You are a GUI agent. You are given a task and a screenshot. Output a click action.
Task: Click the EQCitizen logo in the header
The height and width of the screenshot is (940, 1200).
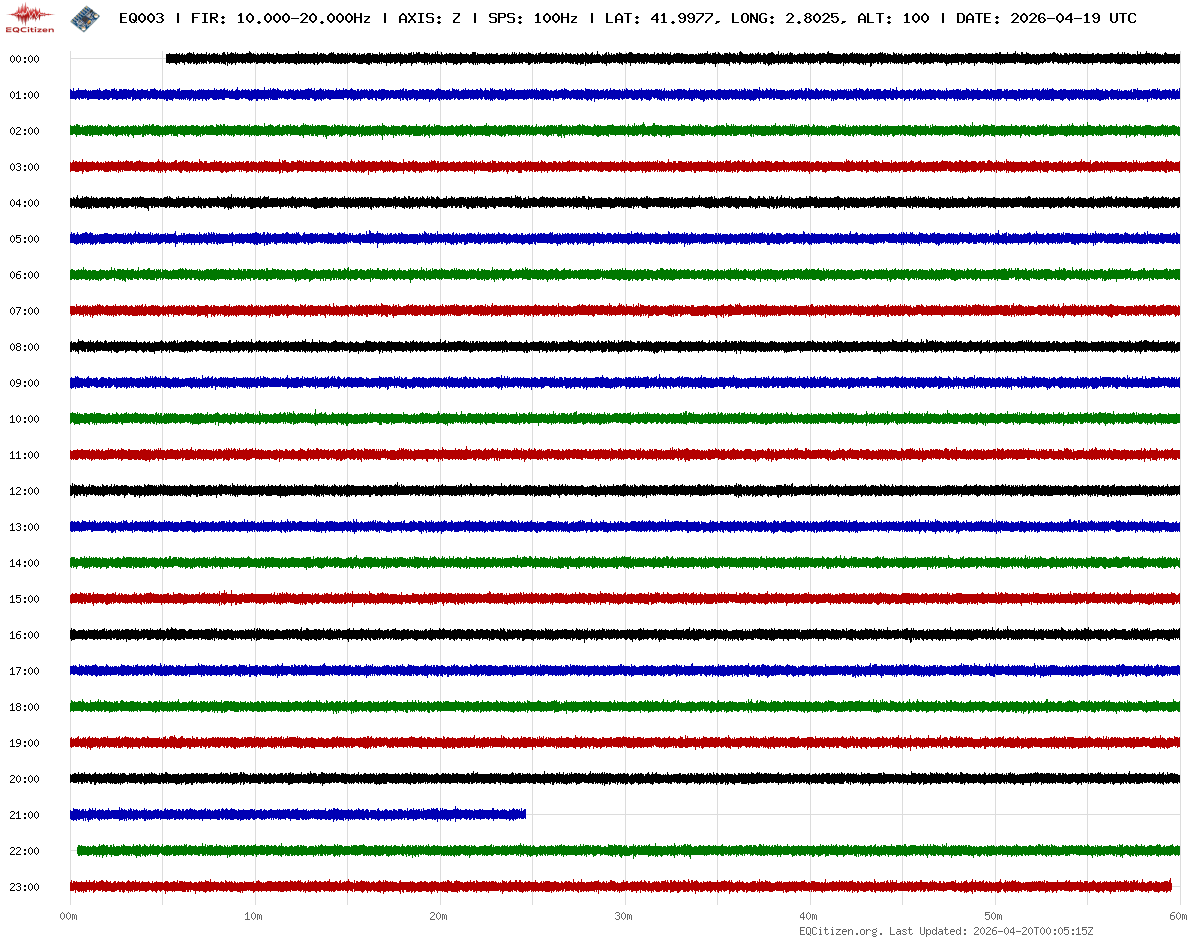click(30, 17)
